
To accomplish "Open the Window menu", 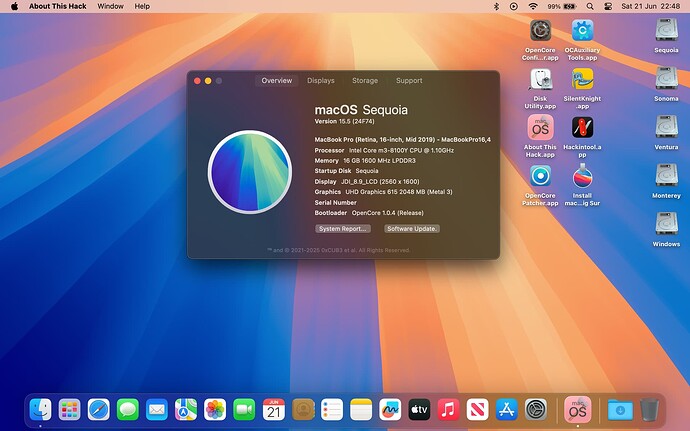I will (110, 6).
